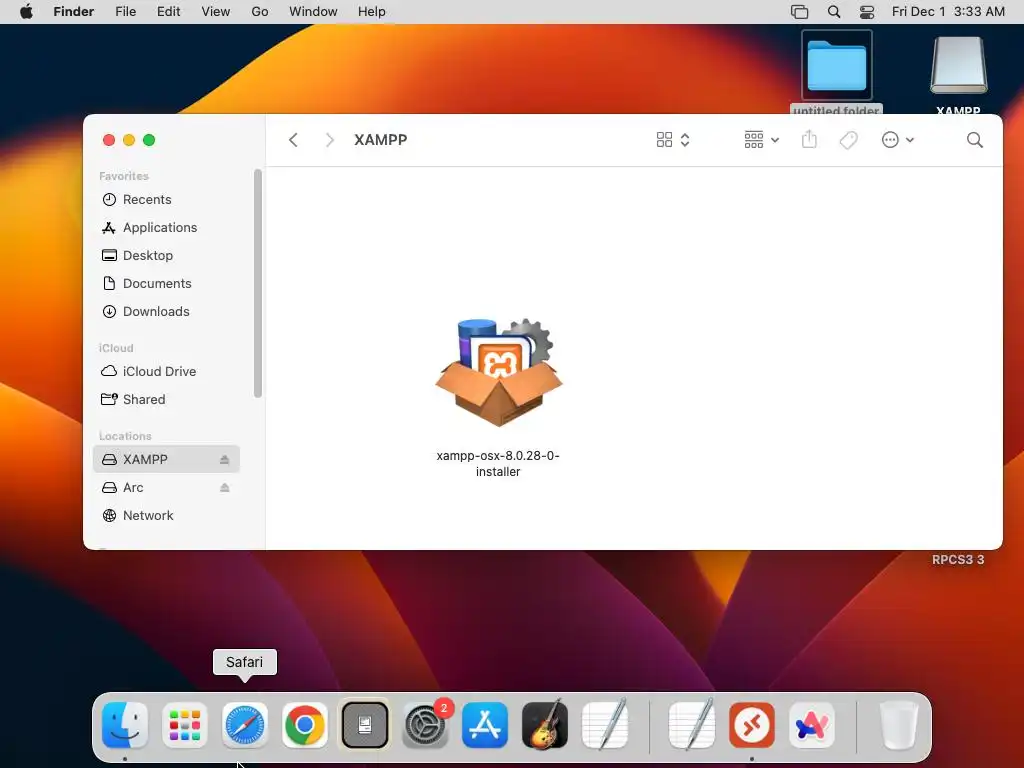This screenshot has height=768, width=1024.
Task: Click the Stage Manager menu bar icon
Action: pos(799,12)
